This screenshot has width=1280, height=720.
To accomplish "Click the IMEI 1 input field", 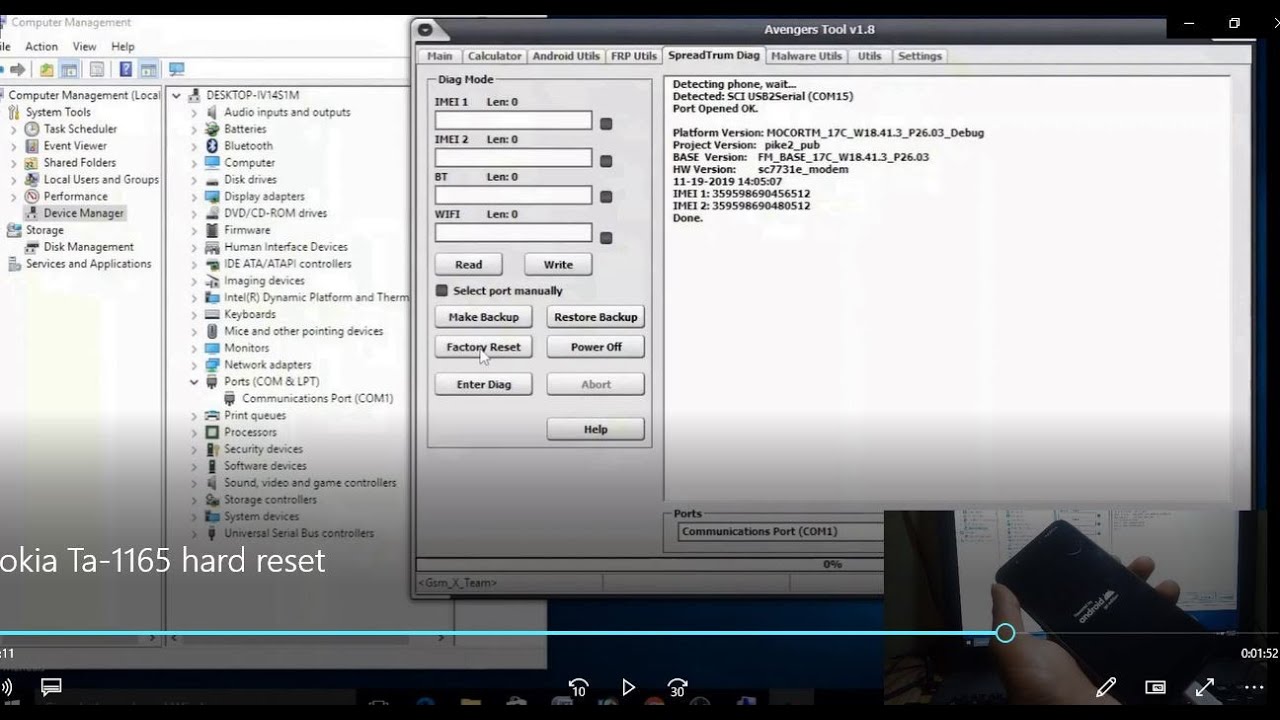I will pos(513,120).
